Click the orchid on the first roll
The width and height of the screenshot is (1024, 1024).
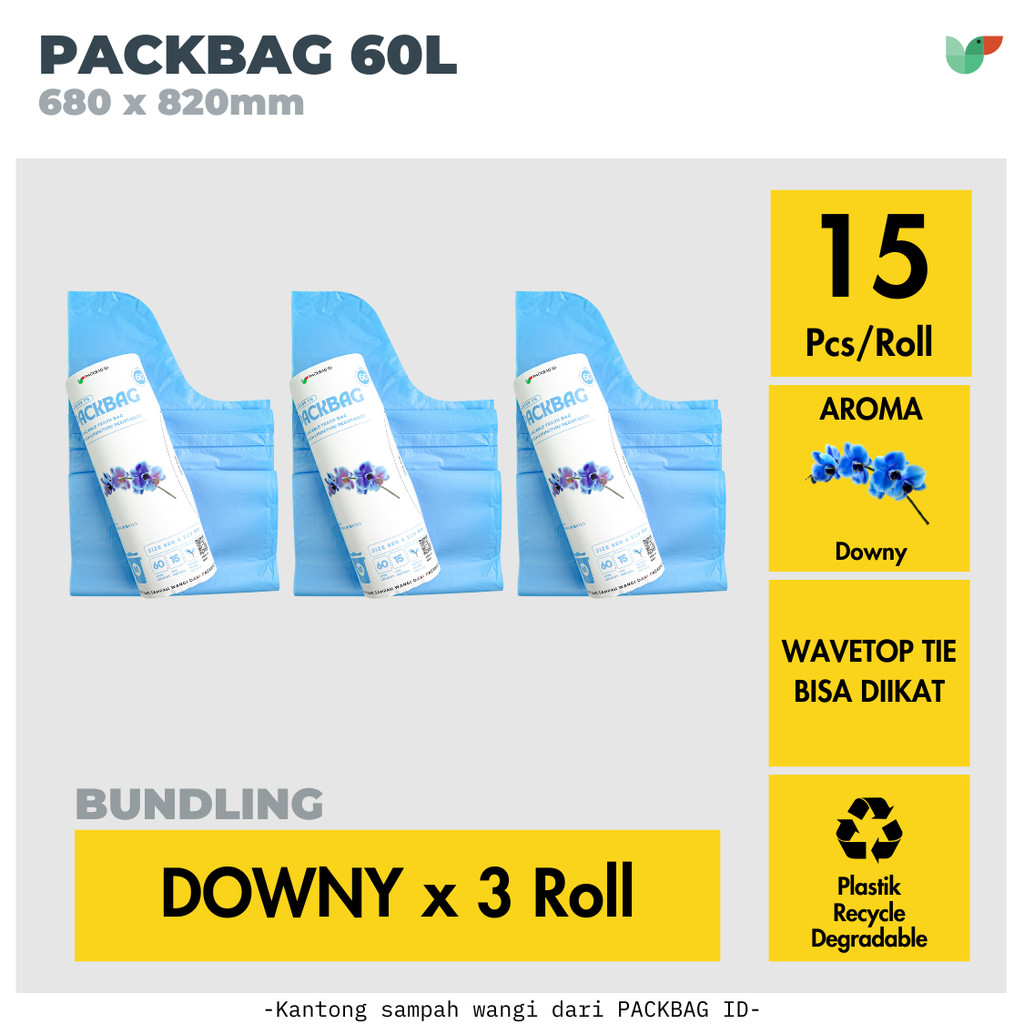pyautogui.click(x=138, y=480)
